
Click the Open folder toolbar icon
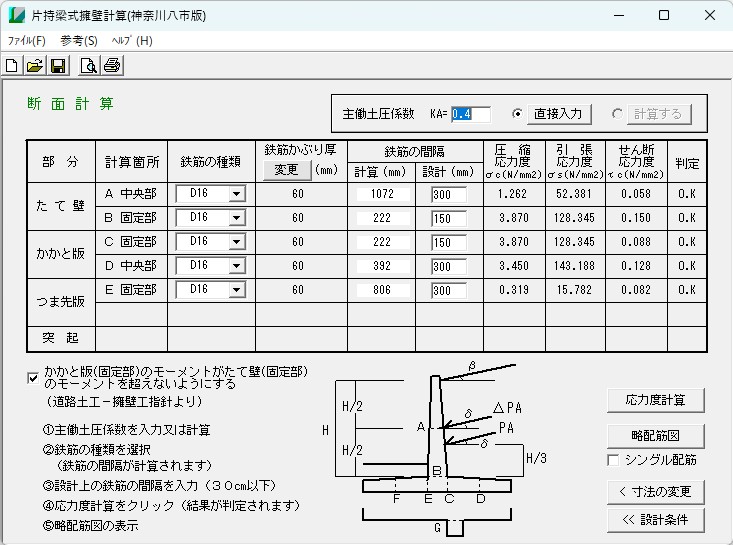(35, 66)
